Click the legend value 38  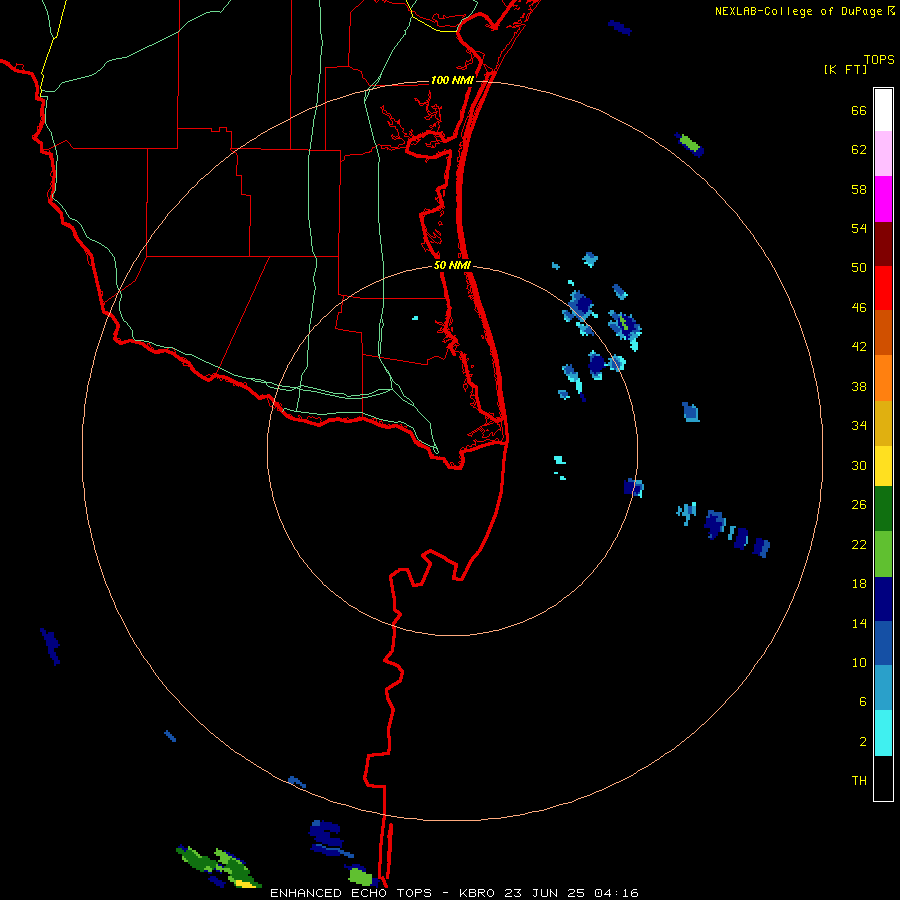pyautogui.click(x=859, y=386)
